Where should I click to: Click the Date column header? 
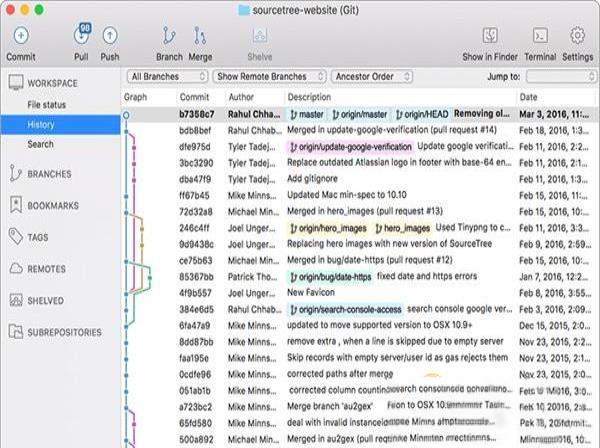click(x=528, y=97)
